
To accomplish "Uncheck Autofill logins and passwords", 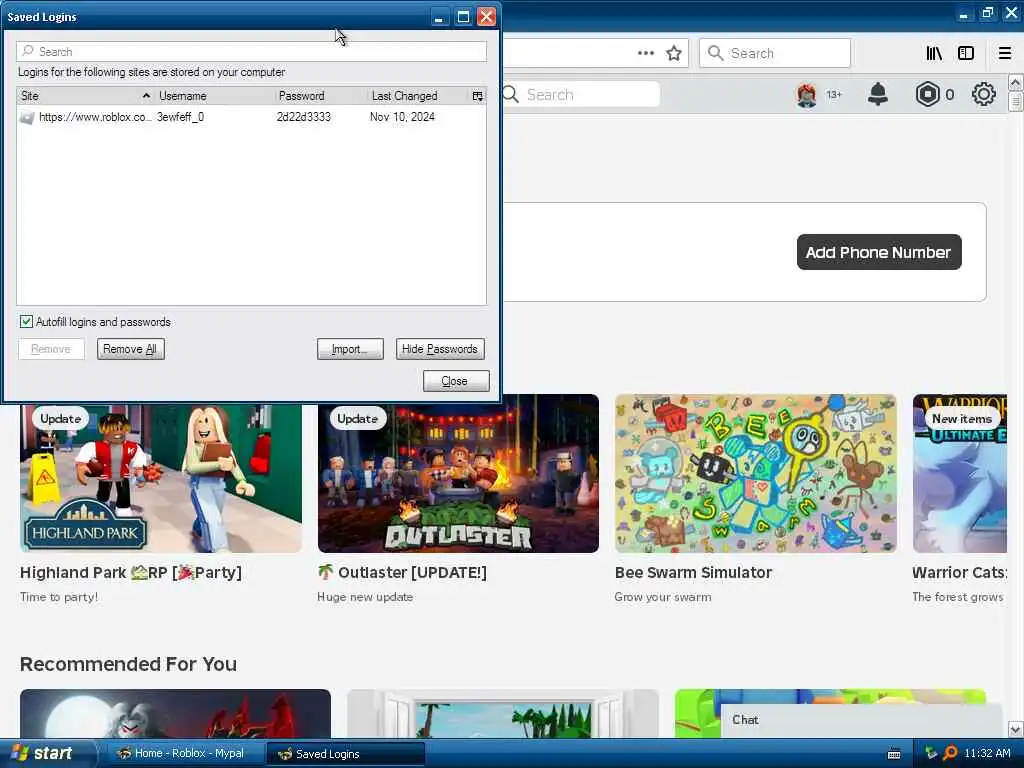I will click(26, 322).
